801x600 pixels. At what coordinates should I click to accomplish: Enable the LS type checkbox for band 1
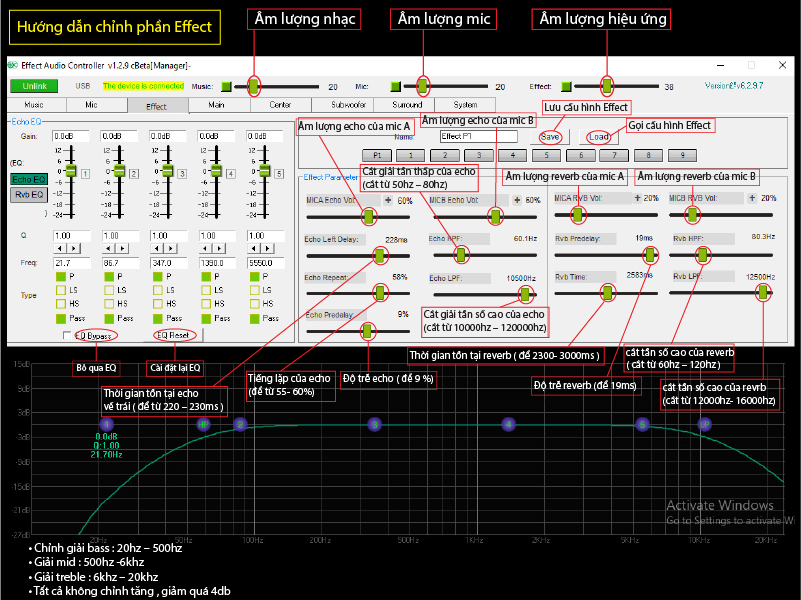(61, 290)
